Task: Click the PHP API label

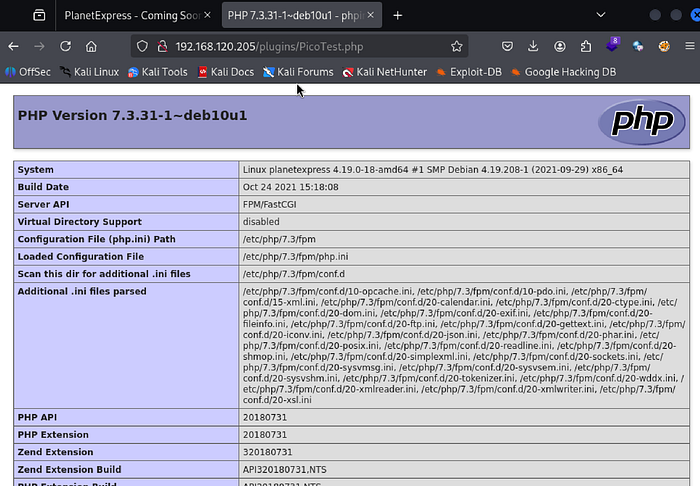Action: 37,417
